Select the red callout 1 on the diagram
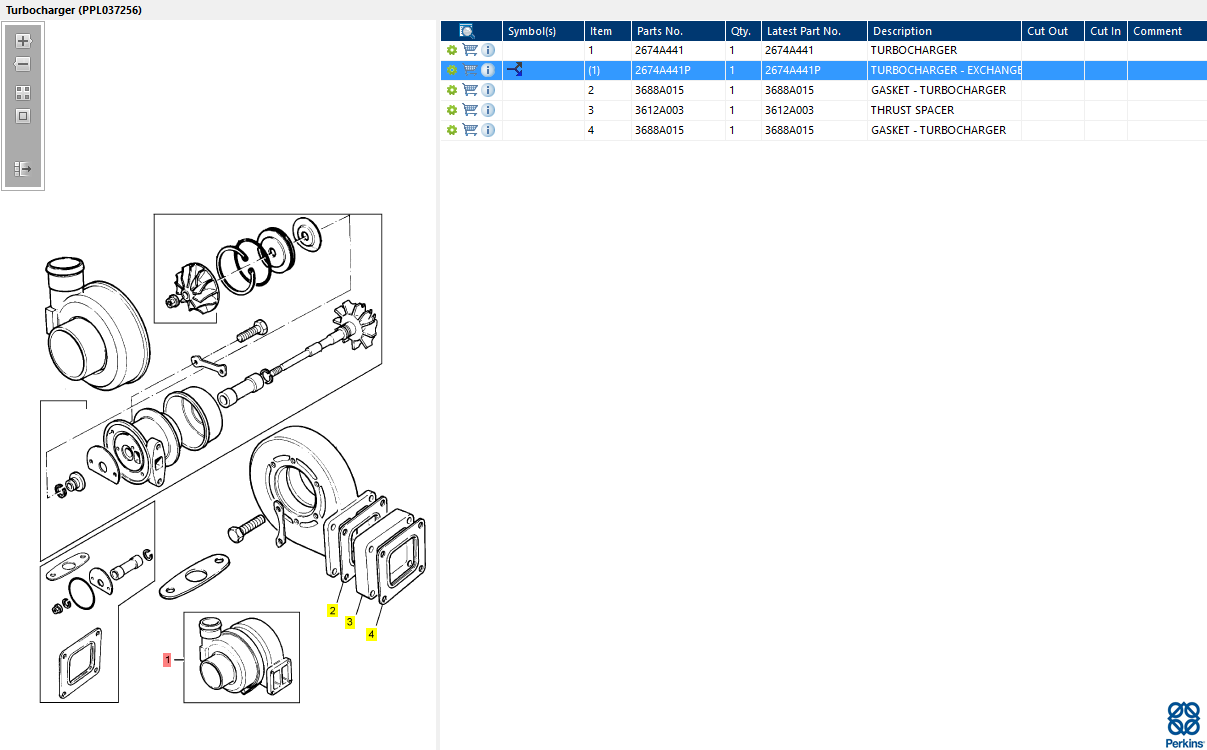 168,660
